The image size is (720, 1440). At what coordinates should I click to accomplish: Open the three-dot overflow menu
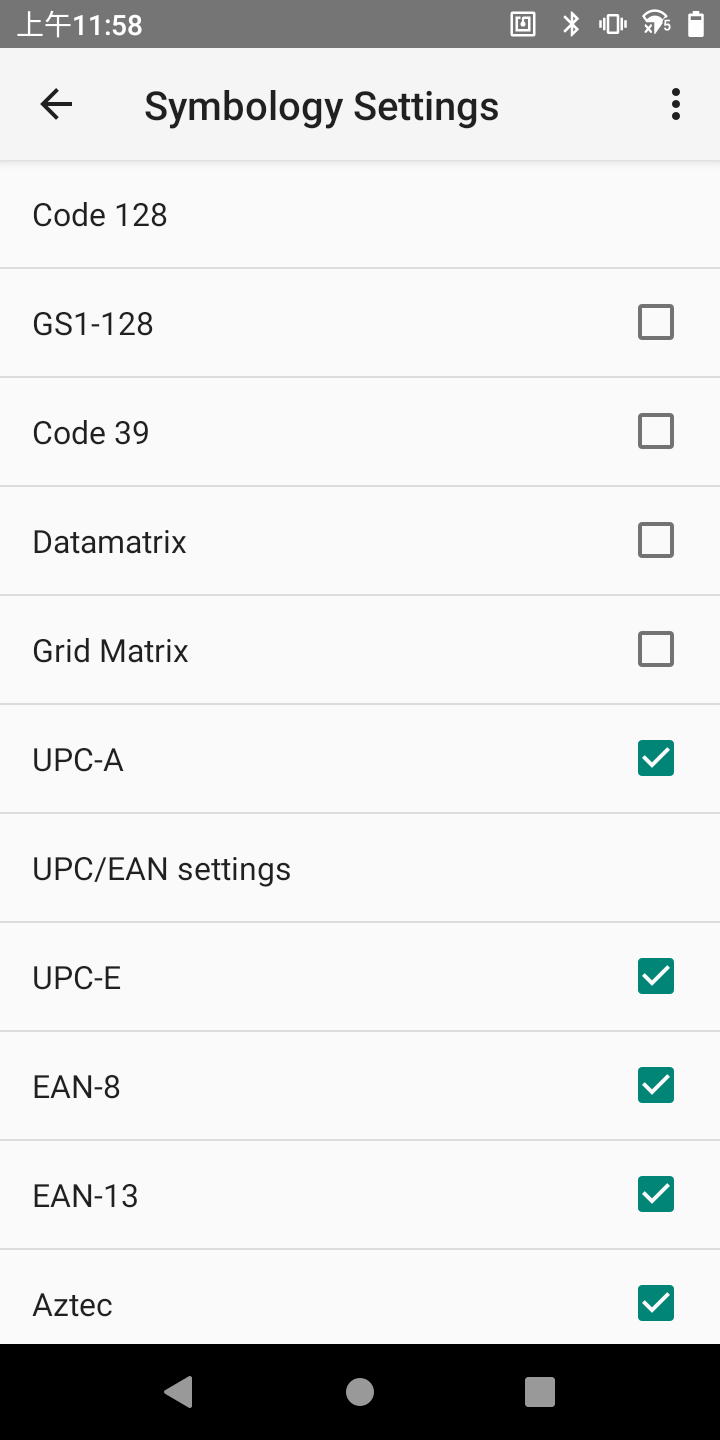click(676, 105)
